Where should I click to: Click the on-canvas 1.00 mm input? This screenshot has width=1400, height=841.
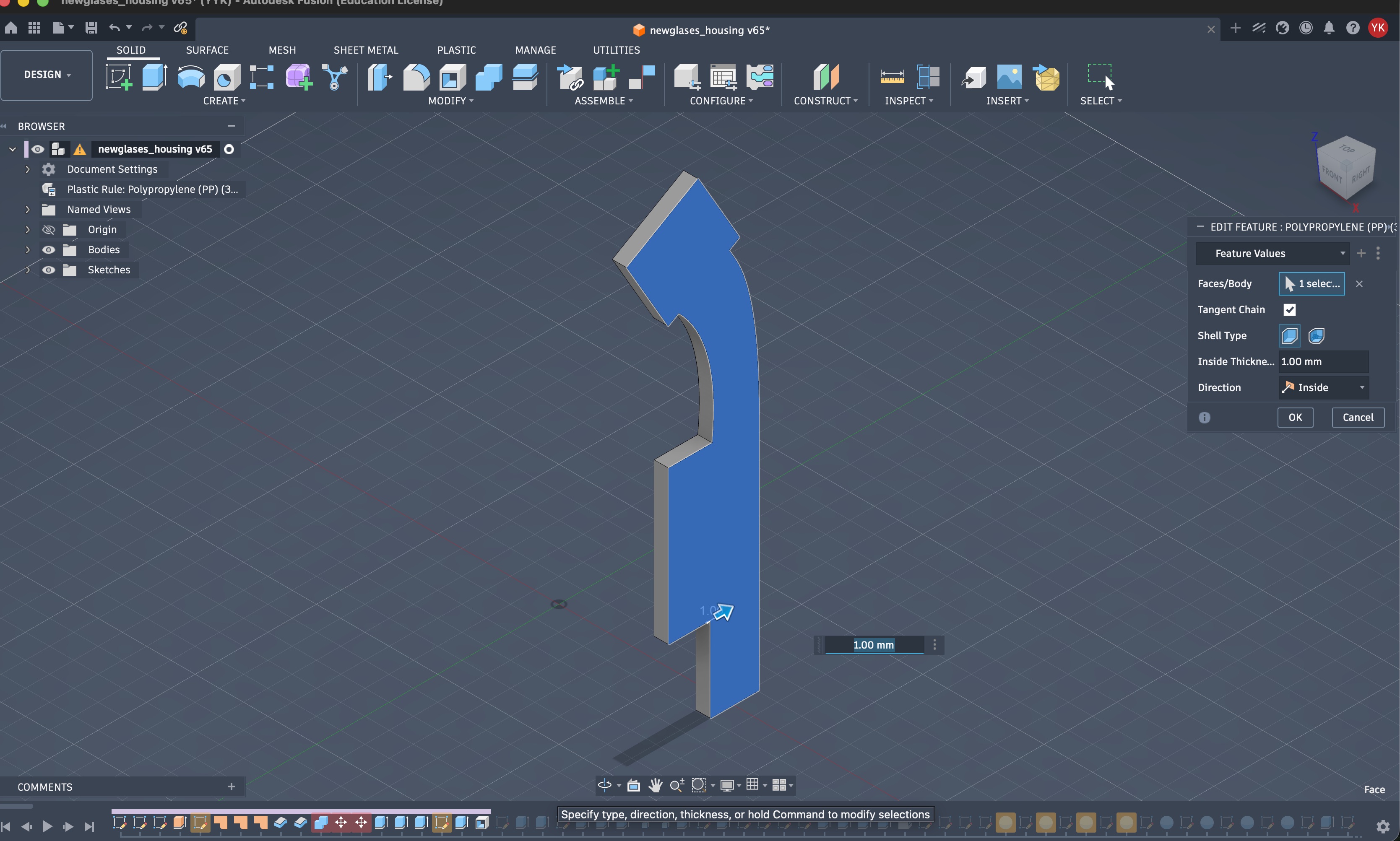874,645
